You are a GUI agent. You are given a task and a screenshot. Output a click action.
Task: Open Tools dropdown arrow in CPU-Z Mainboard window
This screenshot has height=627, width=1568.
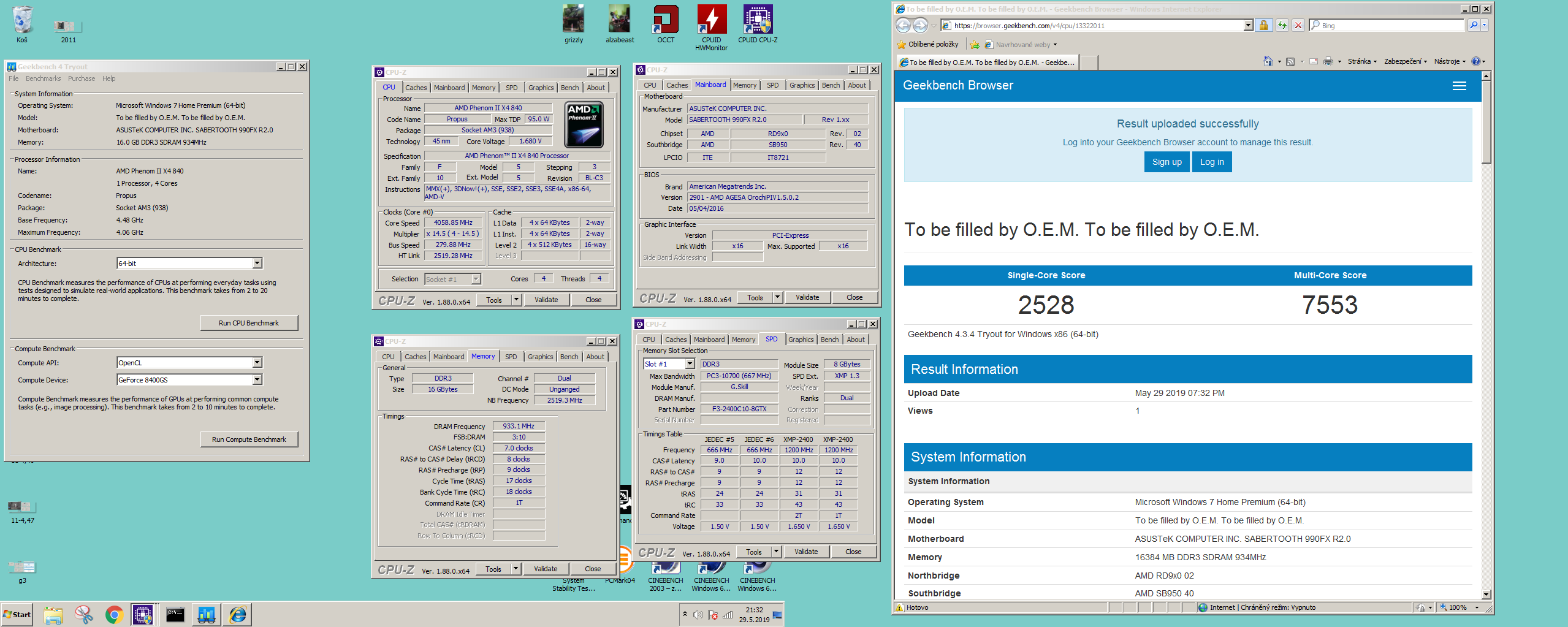(x=778, y=297)
